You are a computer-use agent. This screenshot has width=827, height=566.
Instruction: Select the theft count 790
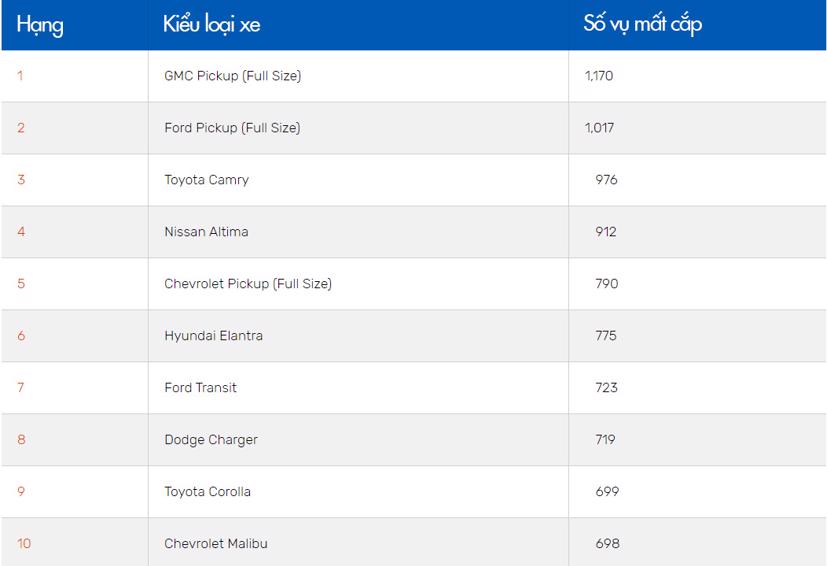point(606,284)
